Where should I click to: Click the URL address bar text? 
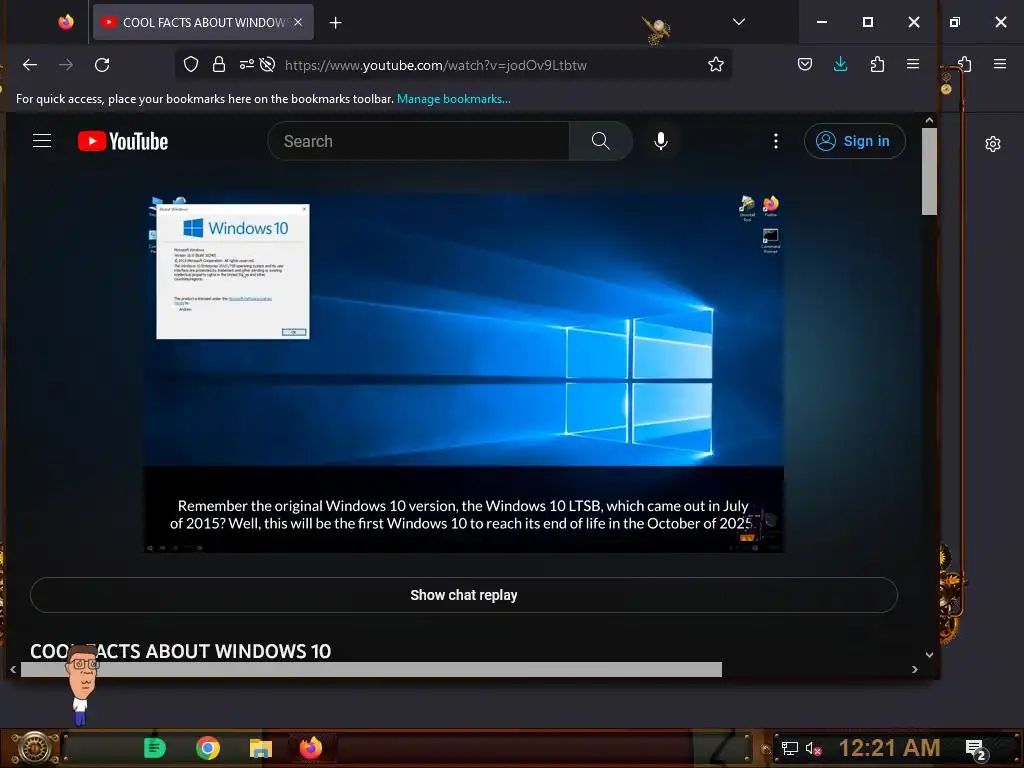click(x=436, y=65)
